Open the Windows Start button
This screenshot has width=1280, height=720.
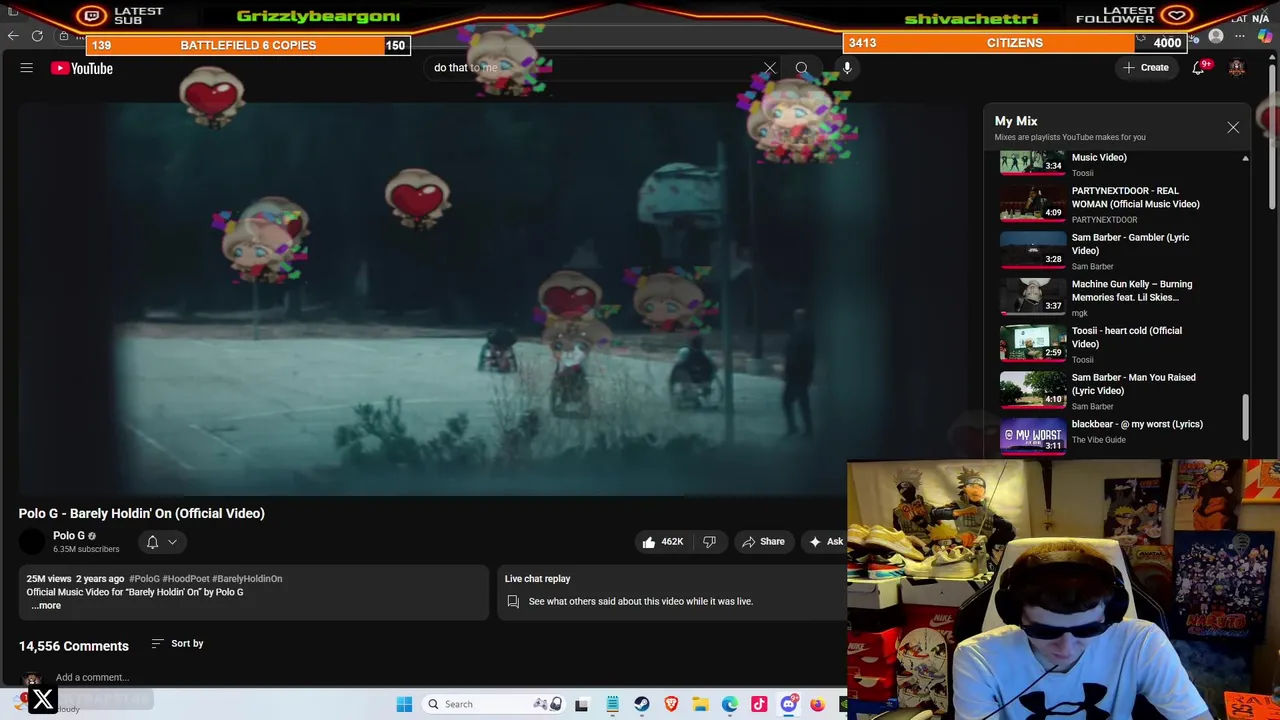[x=404, y=704]
